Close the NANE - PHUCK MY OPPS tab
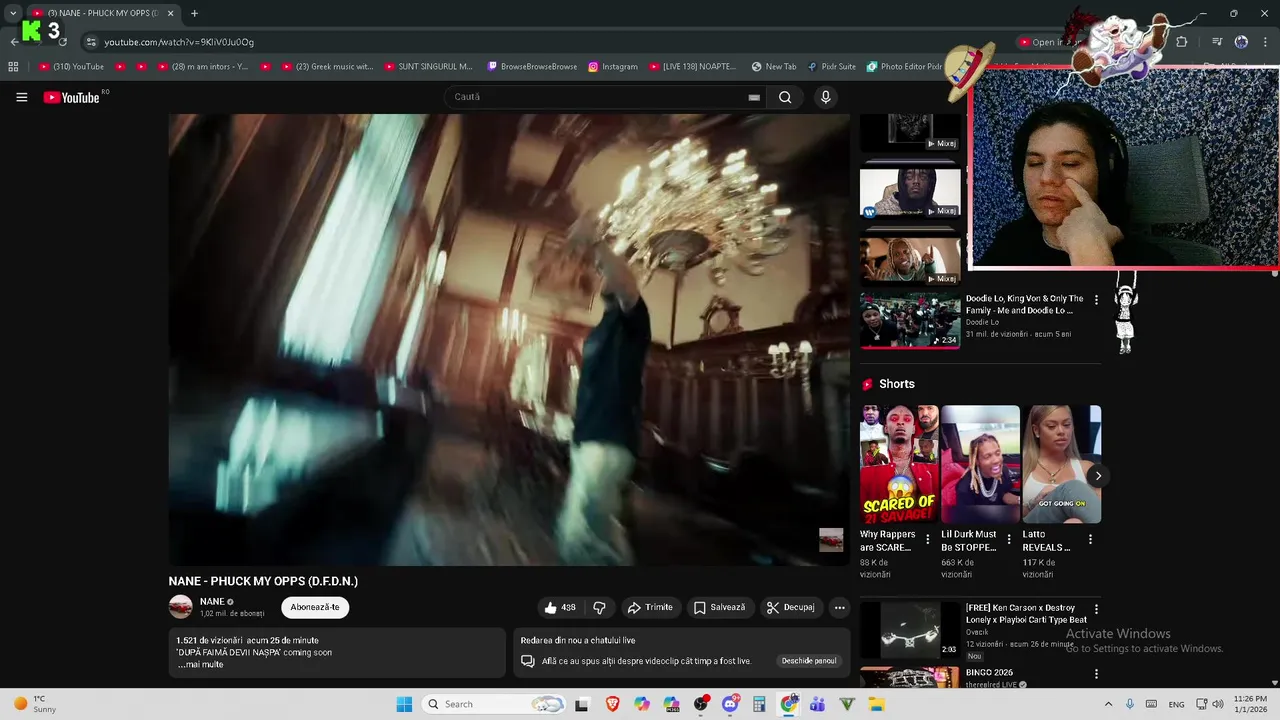This screenshot has width=1280, height=720. pyautogui.click(x=171, y=13)
